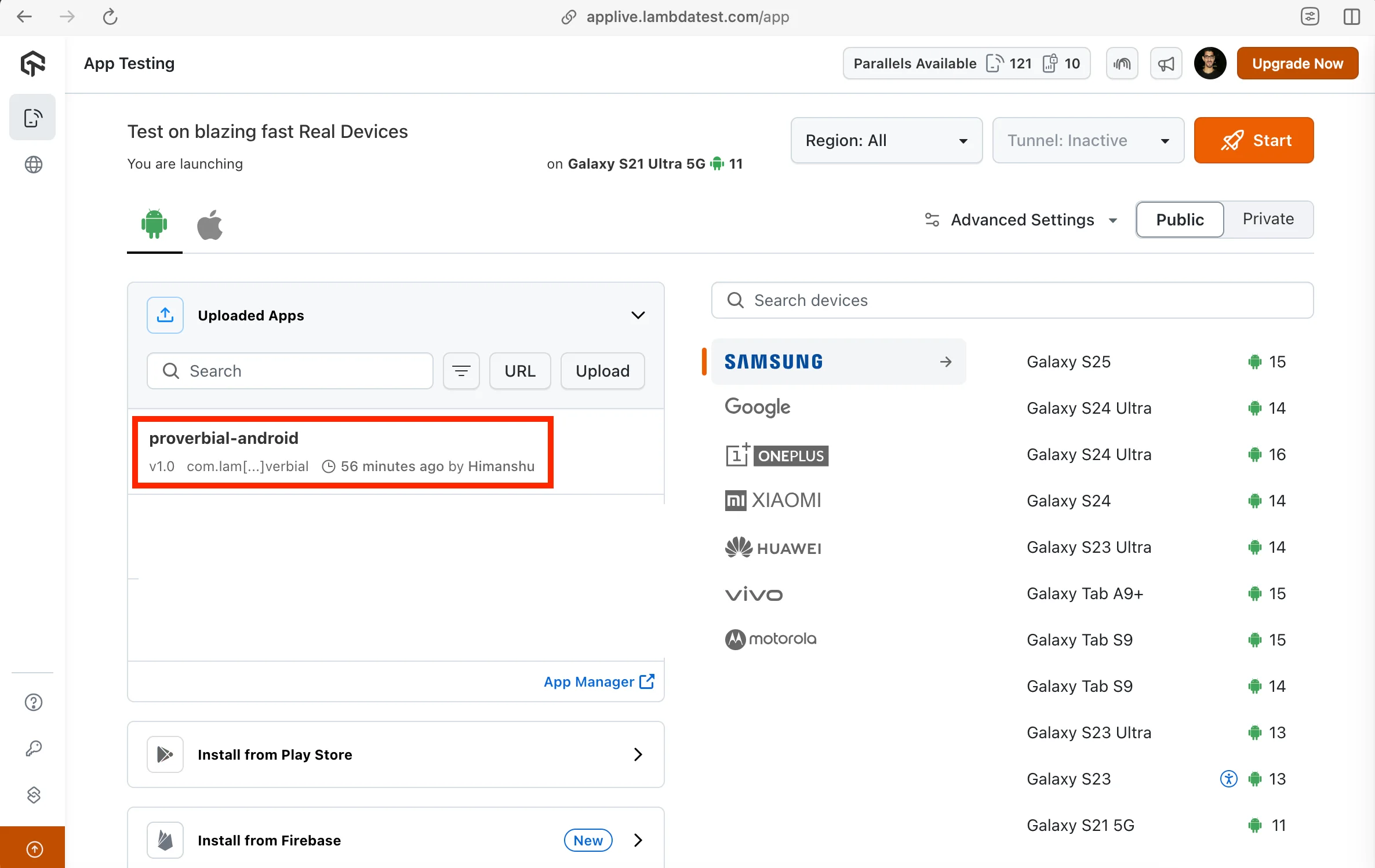Screen dimensions: 1375x868
Task: Expand Advanced Settings options
Action: tap(1021, 220)
